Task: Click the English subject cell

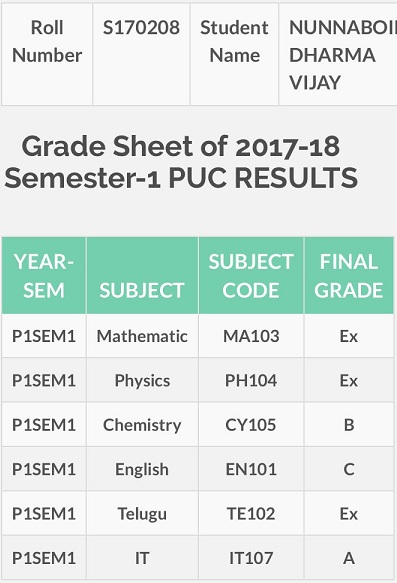Action: 142,469
